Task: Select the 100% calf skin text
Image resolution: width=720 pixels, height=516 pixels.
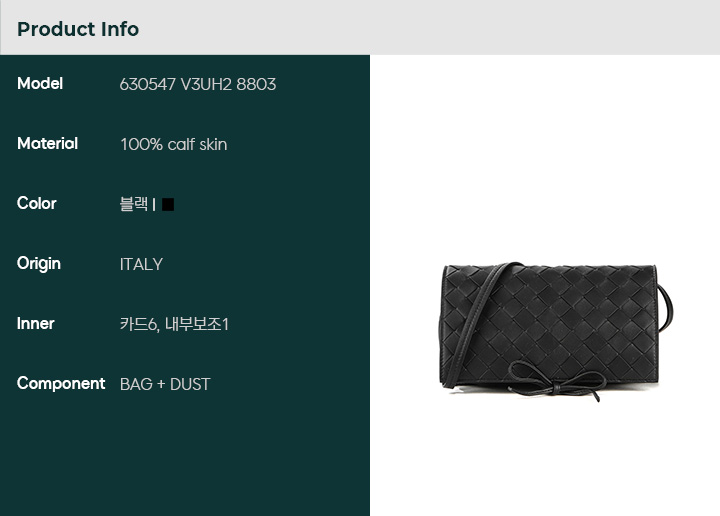Action: (174, 145)
